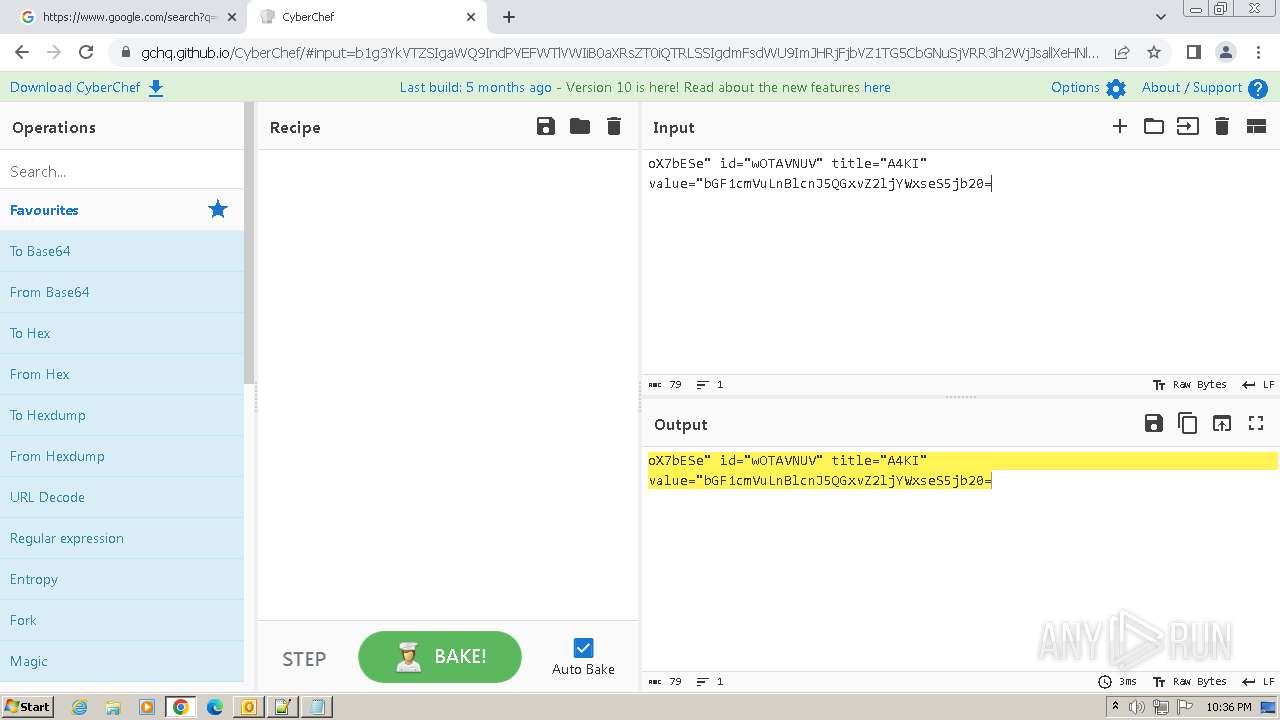Viewport: 1280px width, 720px height.
Task: Click the STEP button
Action: coord(304,659)
